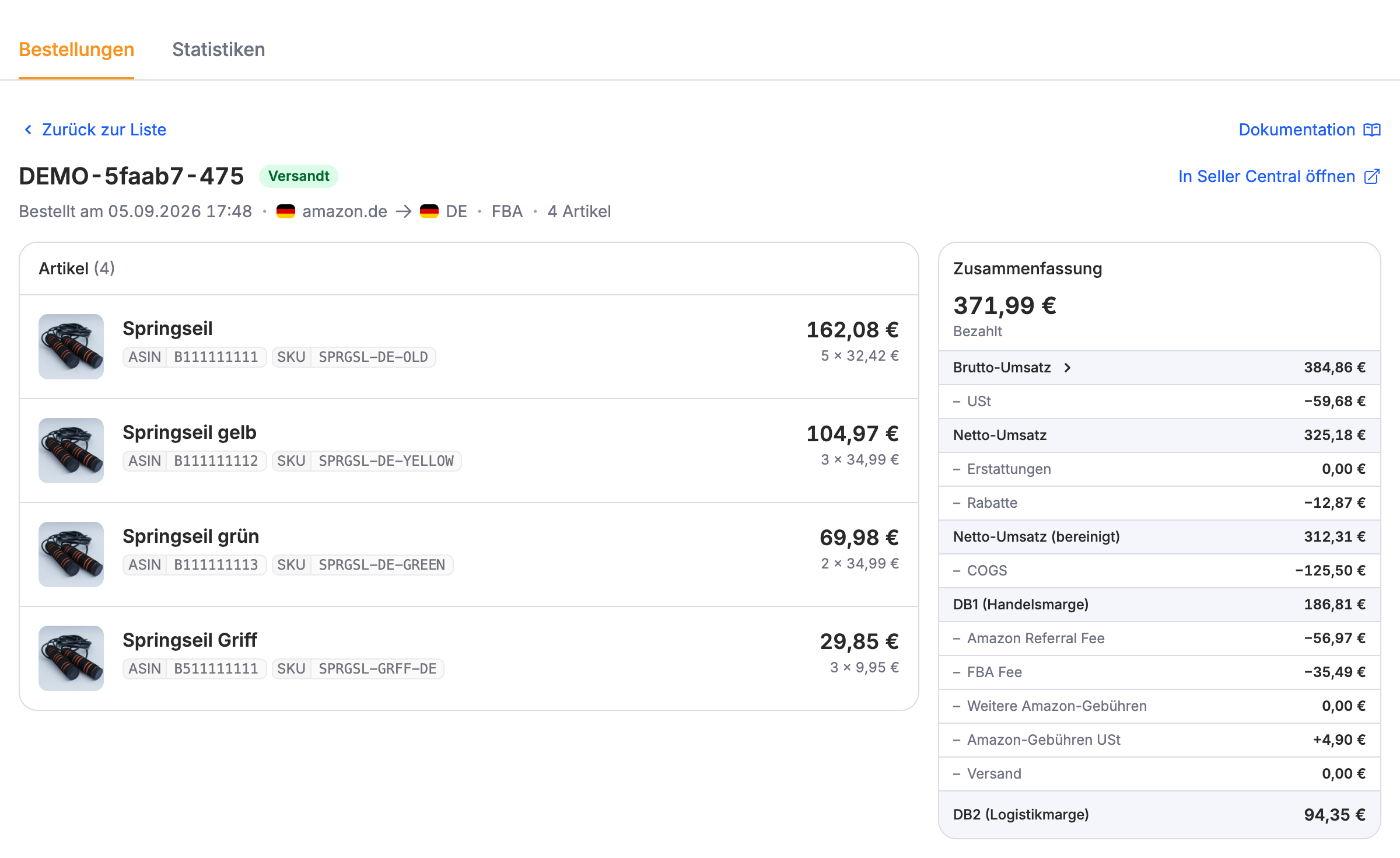The height and width of the screenshot is (858, 1400).
Task: Click the SKU SPRGSL-GRFF-DE tag
Action: tap(358, 669)
